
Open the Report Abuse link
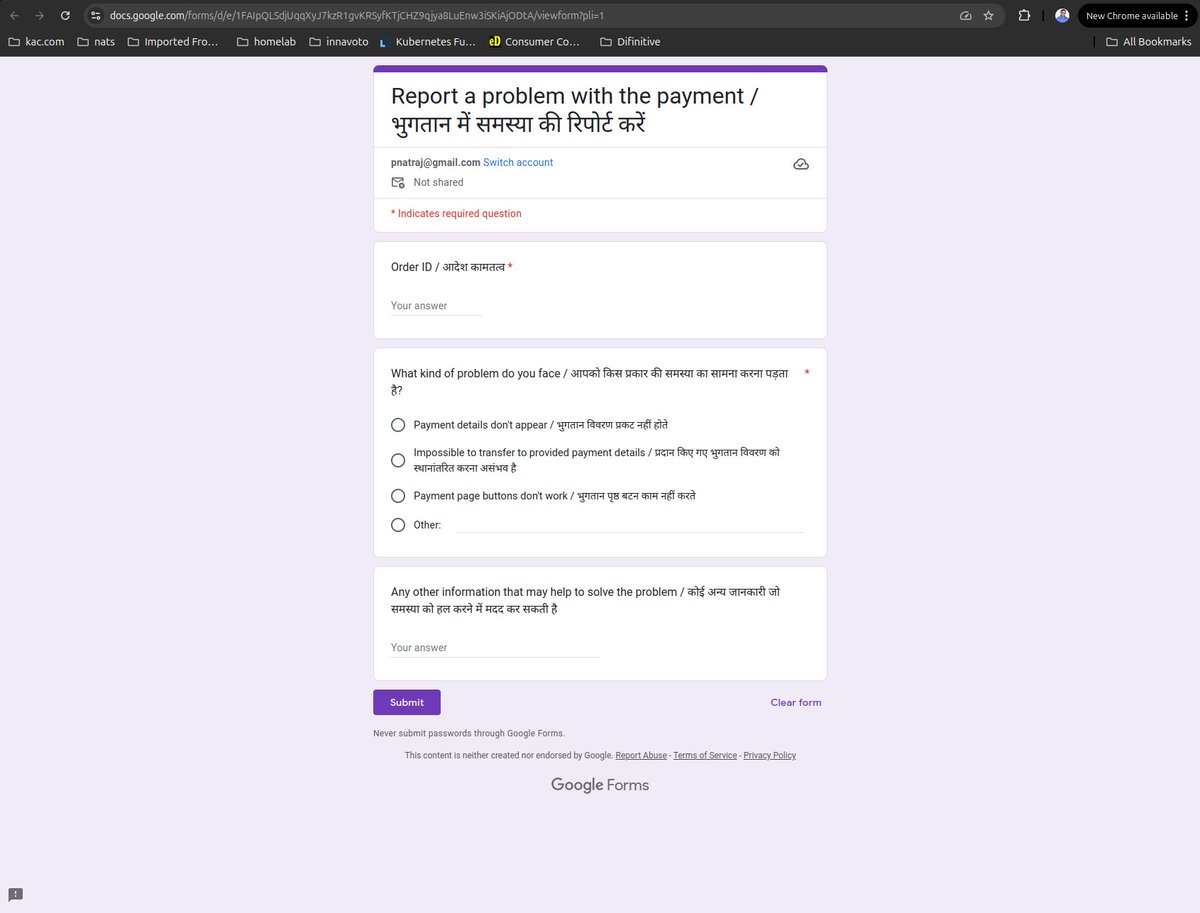tap(641, 755)
